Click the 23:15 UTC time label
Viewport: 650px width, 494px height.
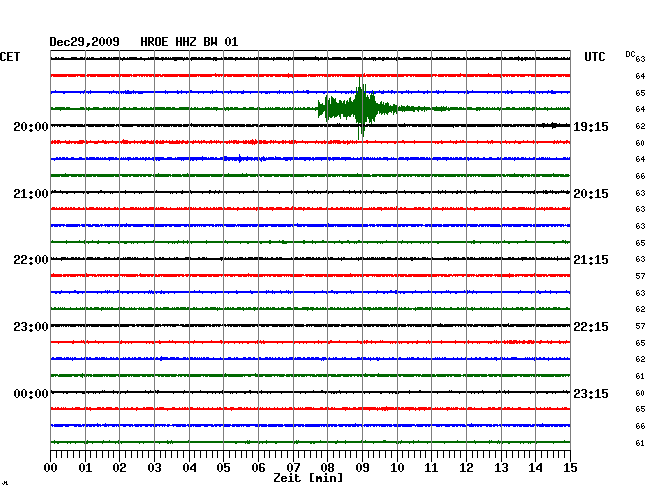pyautogui.click(x=591, y=393)
